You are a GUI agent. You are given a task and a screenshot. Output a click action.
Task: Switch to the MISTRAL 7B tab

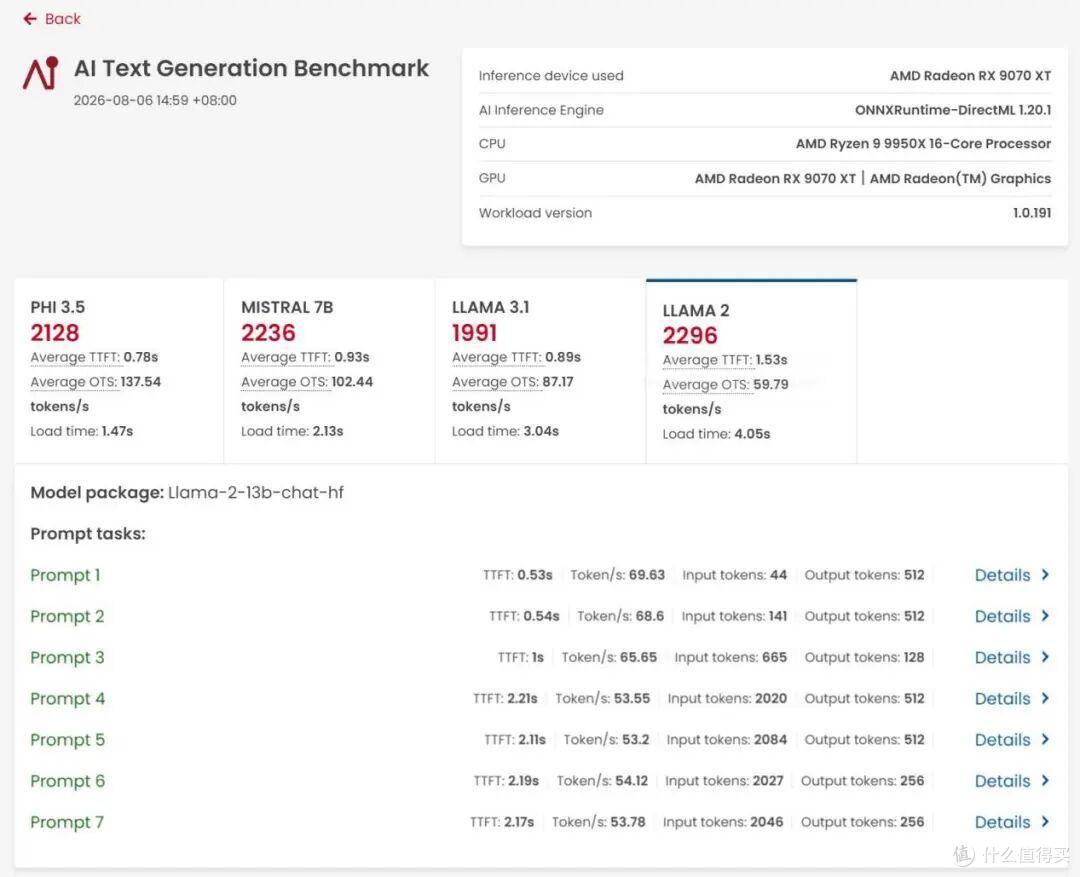[329, 371]
